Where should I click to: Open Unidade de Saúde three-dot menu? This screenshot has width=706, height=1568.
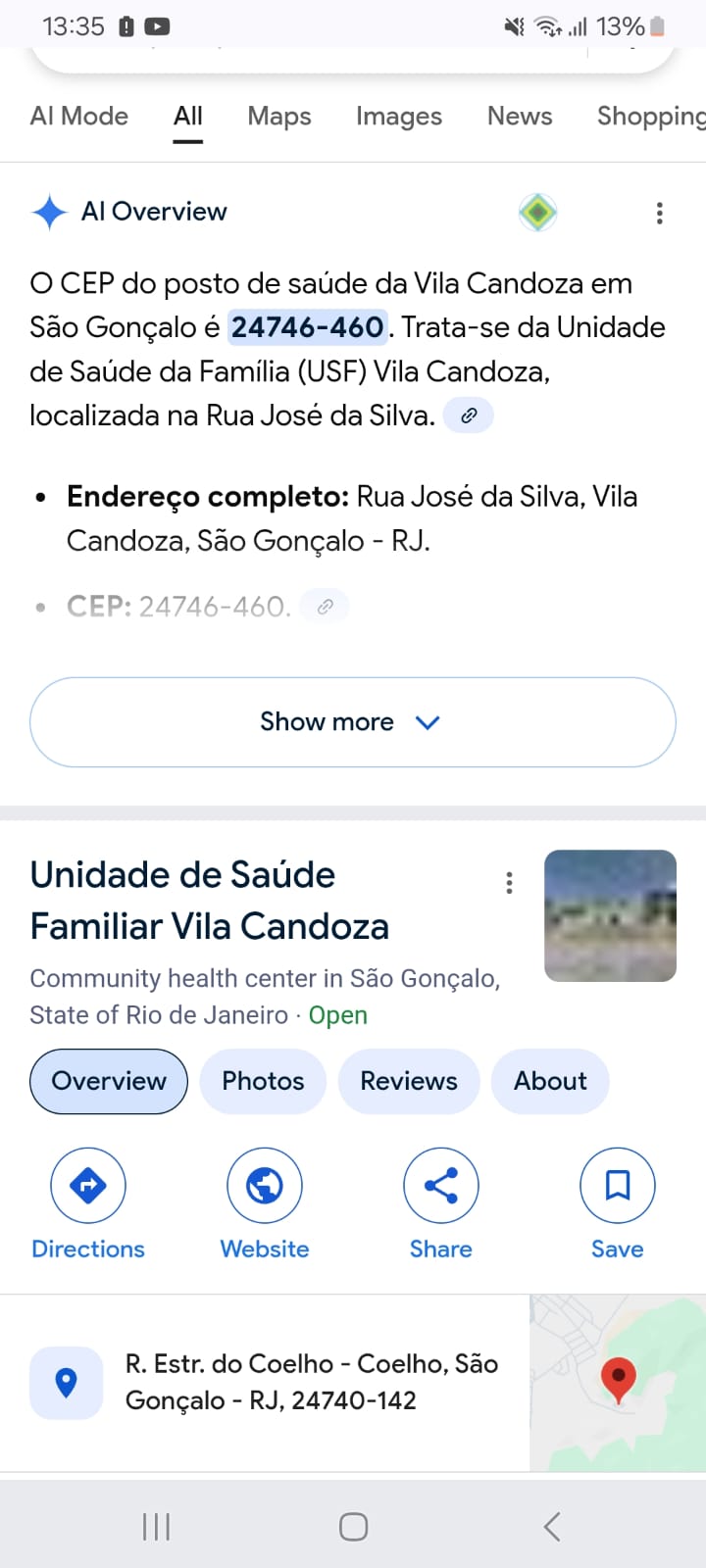click(509, 883)
